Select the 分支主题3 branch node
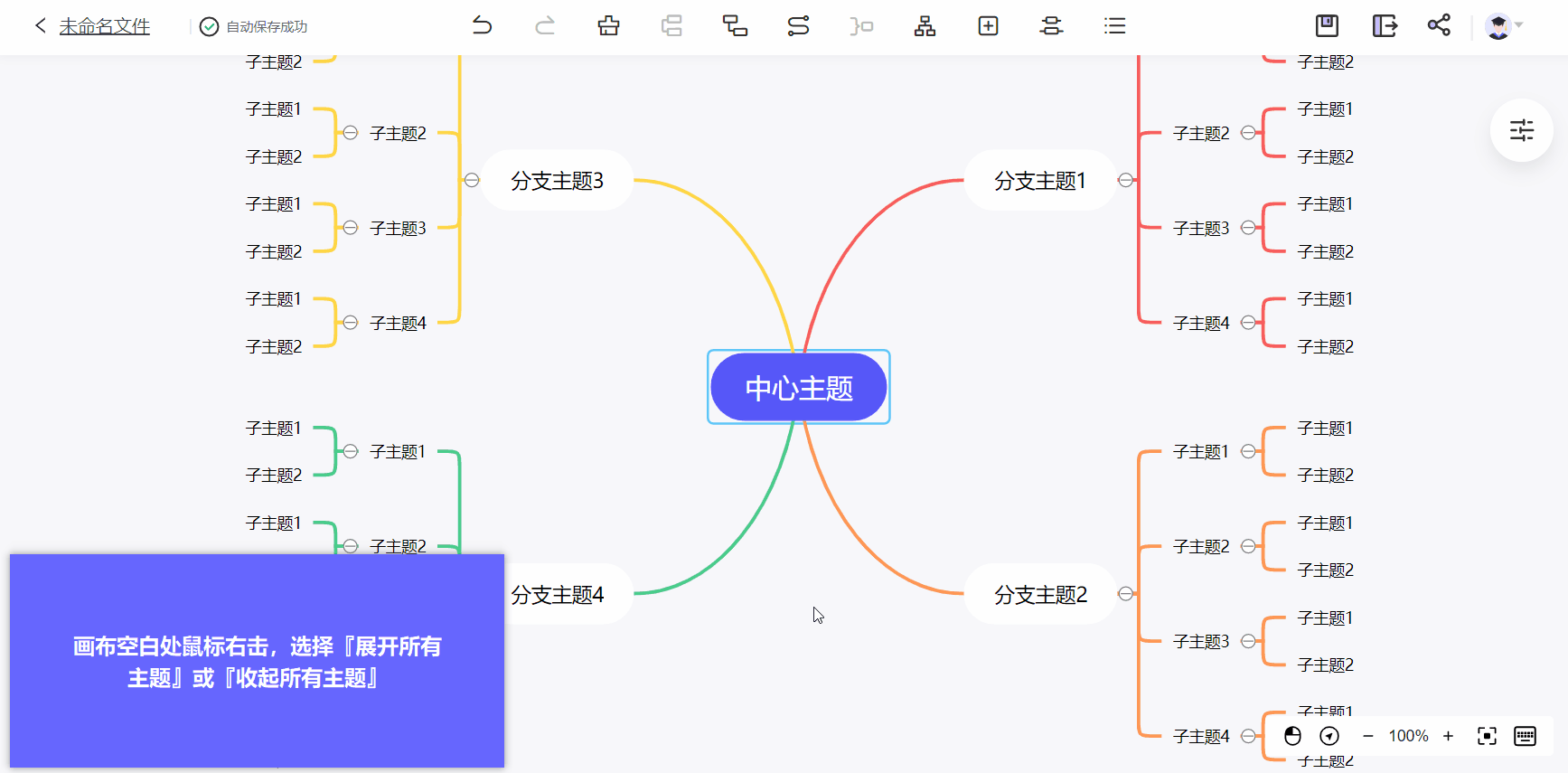Viewport: 1568px width, 773px height. [557, 180]
